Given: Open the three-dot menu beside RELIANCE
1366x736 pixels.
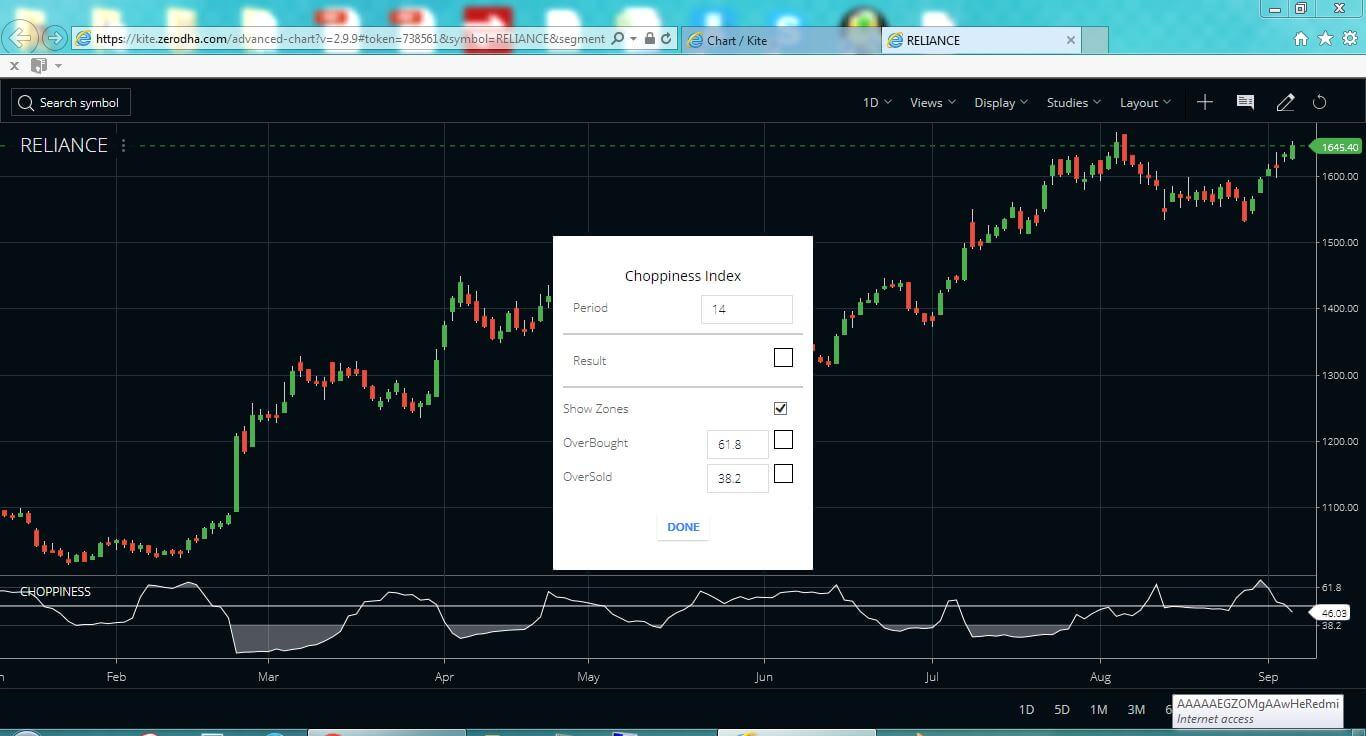Looking at the screenshot, I should pos(124,145).
